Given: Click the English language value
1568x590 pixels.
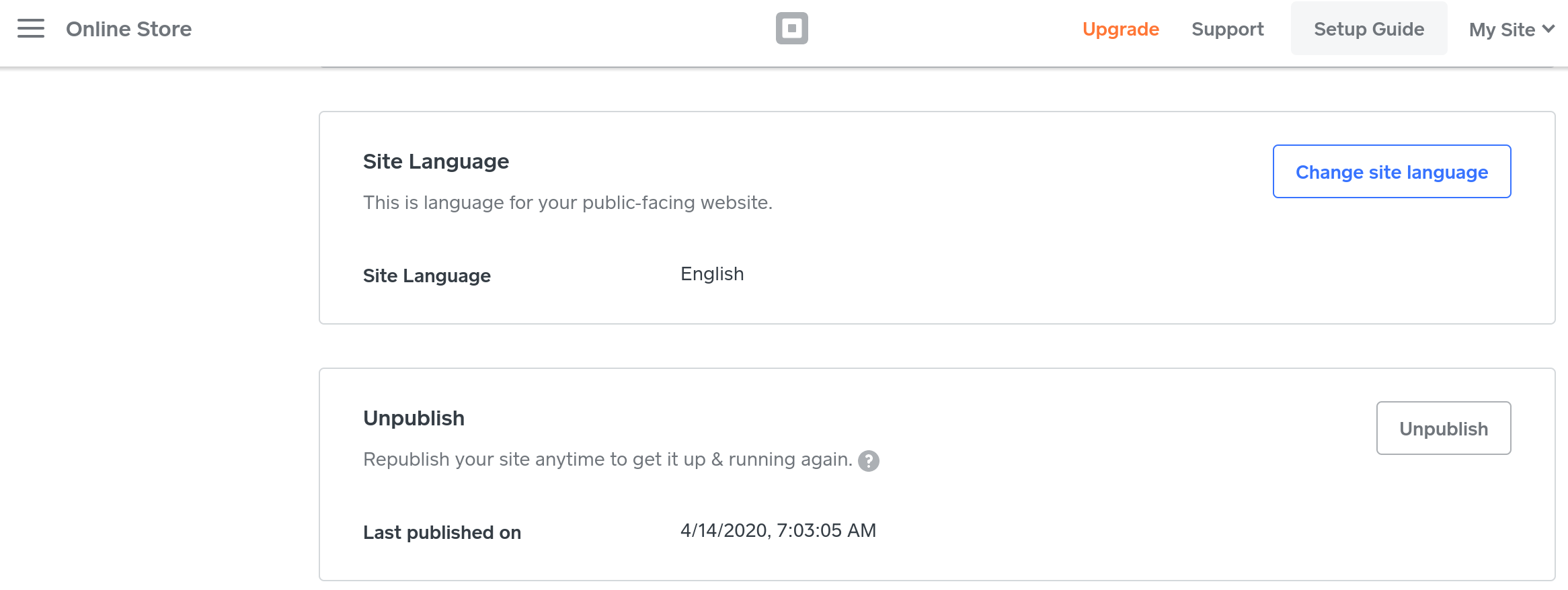Looking at the screenshot, I should pos(712,274).
